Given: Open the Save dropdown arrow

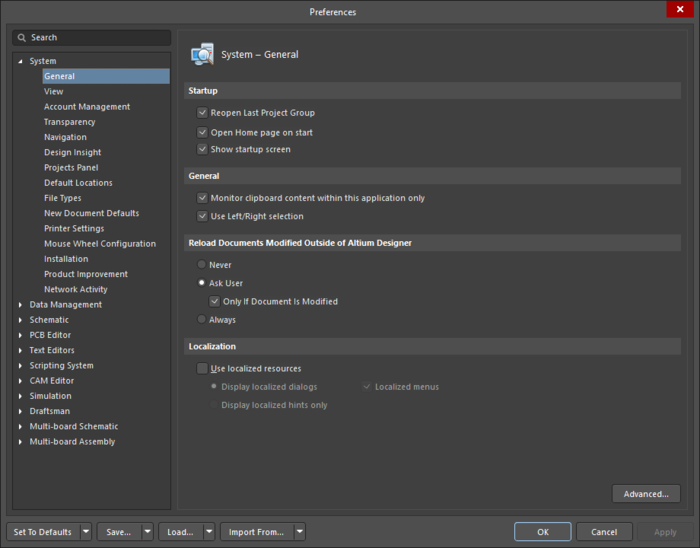Looking at the screenshot, I should pyautogui.click(x=147, y=532).
